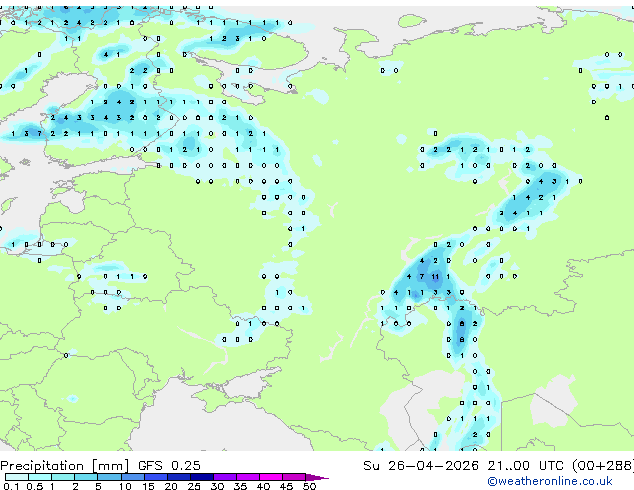Viewport: 634px width, 490px height.
Task: Click the '0.1' legend scale label
Action: coord(11,486)
